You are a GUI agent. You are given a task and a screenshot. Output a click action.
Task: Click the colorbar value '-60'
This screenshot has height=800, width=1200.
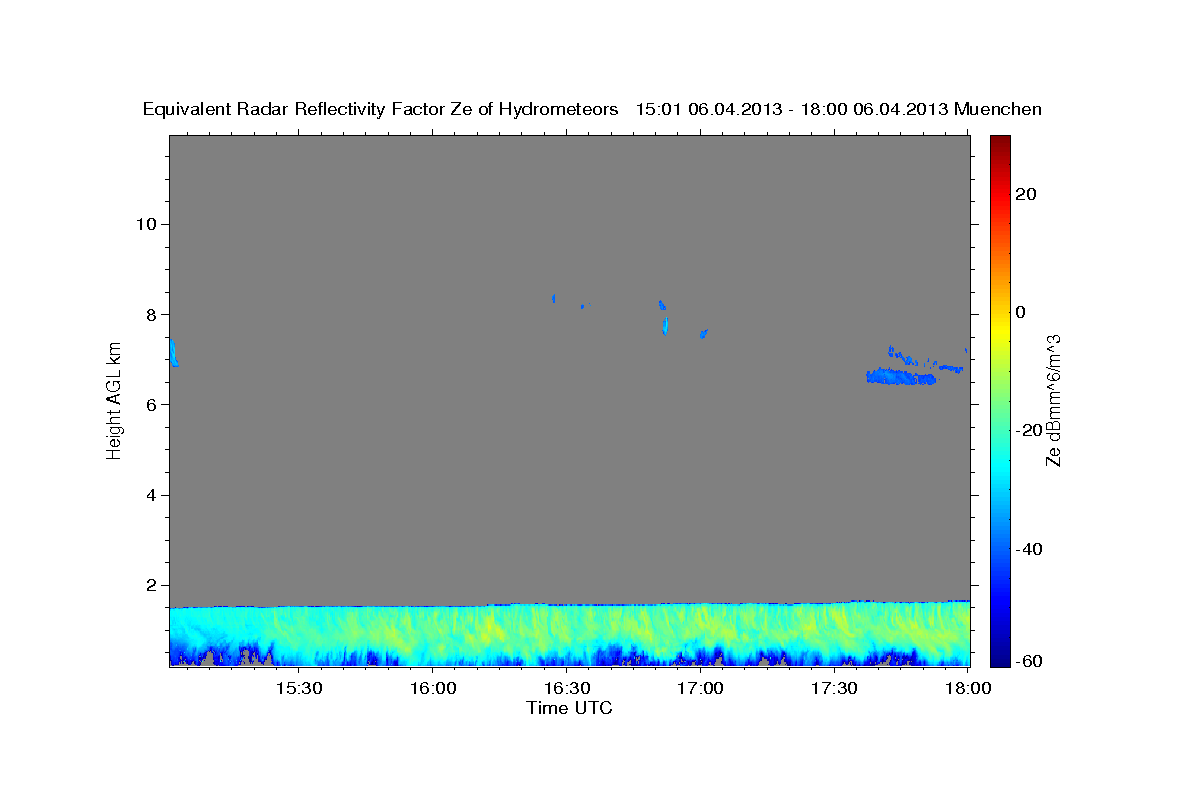(1029, 662)
